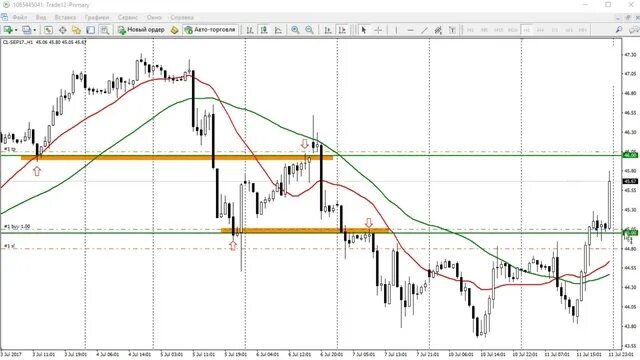Open the New Chart toolbar icon
Image resolution: width=640 pixels, height=360 pixels.
click(8, 30)
